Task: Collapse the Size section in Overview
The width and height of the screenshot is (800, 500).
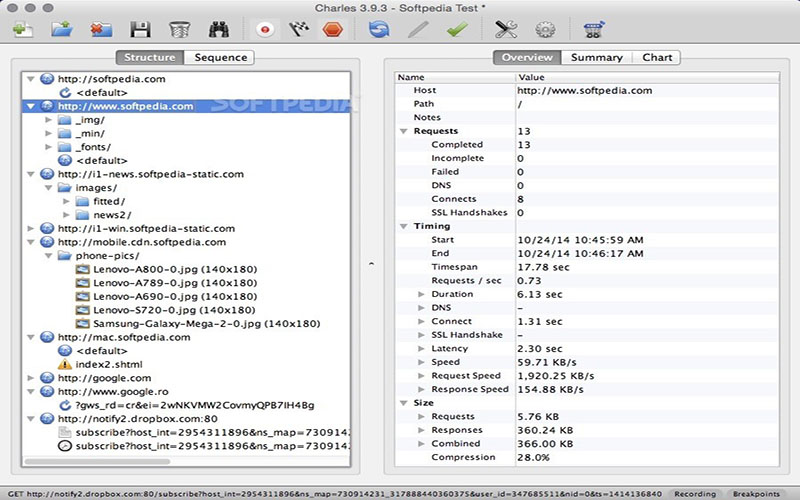Action: coord(404,403)
